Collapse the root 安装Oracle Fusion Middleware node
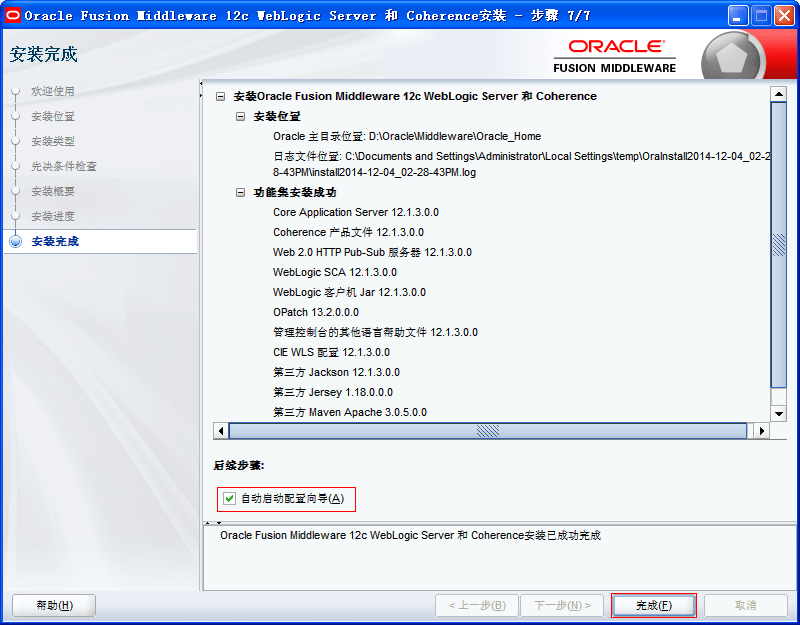Image resolution: width=800 pixels, height=625 pixels. tap(221, 97)
